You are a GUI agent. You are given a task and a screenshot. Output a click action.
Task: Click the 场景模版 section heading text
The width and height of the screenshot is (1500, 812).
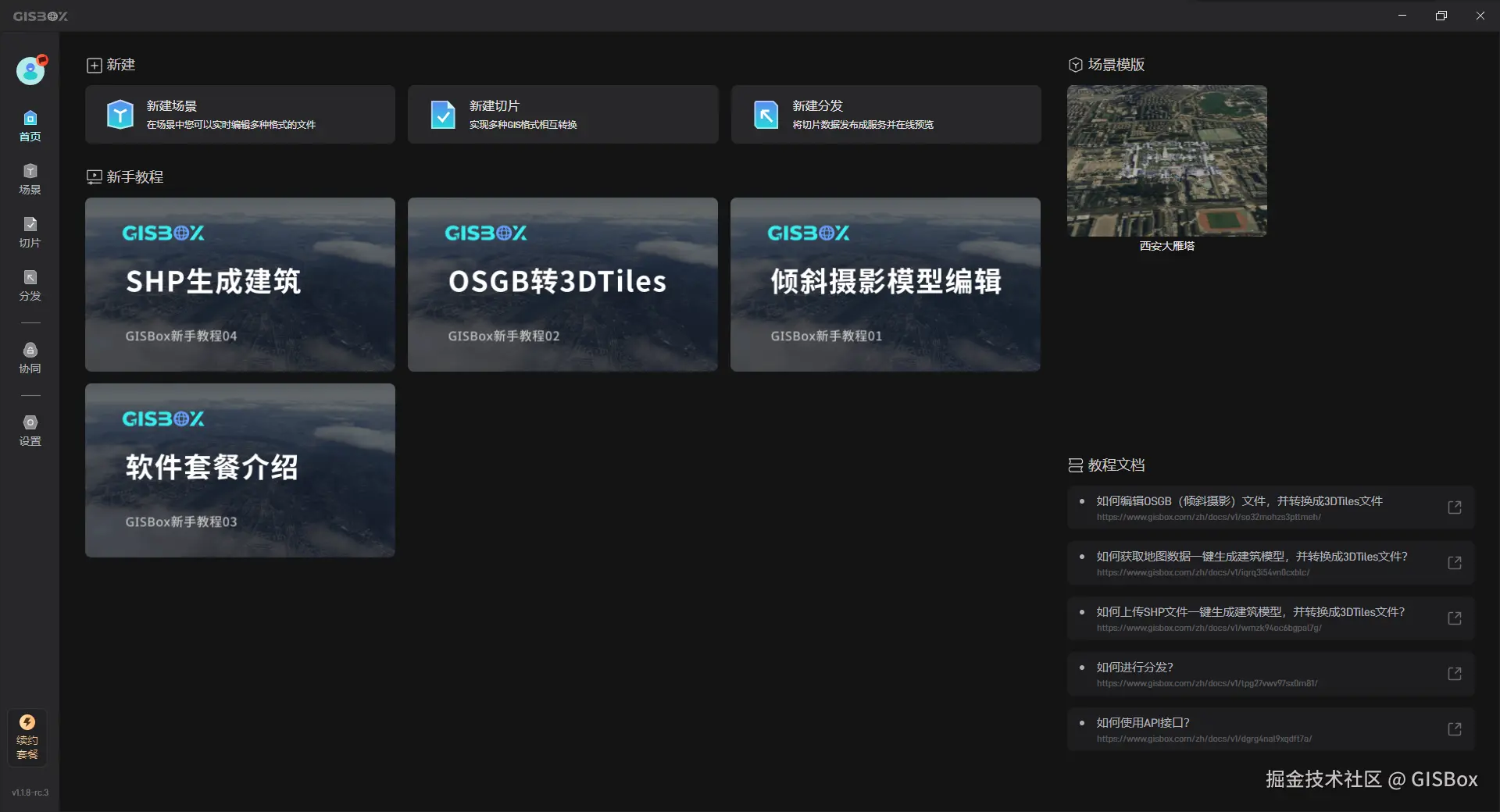click(x=1116, y=65)
